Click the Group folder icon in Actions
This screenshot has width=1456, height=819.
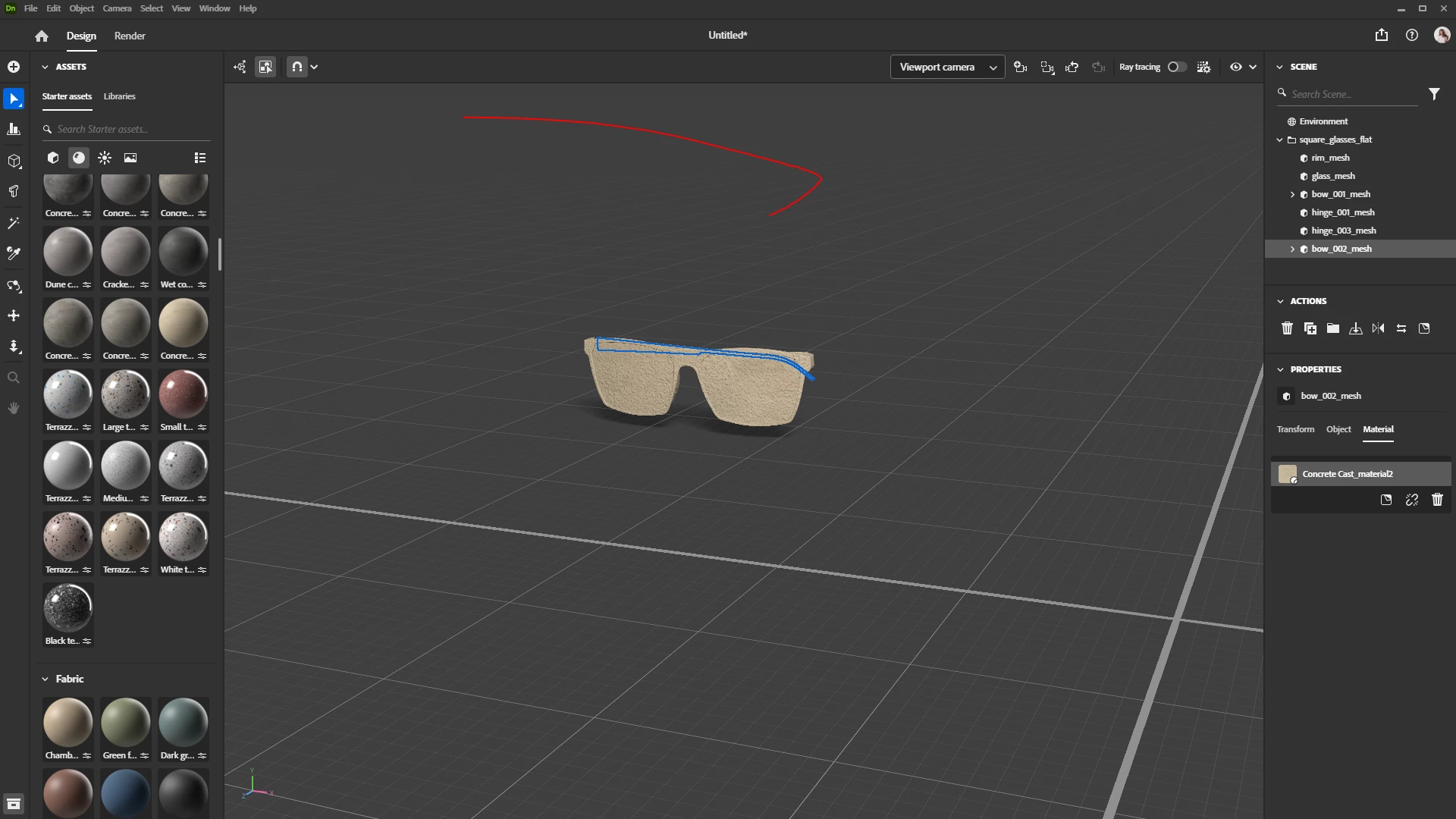pyautogui.click(x=1332, y=328)
